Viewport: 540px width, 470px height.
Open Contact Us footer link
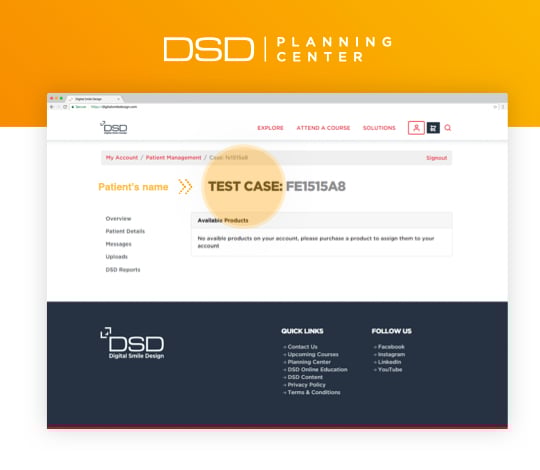coord(302,347)
